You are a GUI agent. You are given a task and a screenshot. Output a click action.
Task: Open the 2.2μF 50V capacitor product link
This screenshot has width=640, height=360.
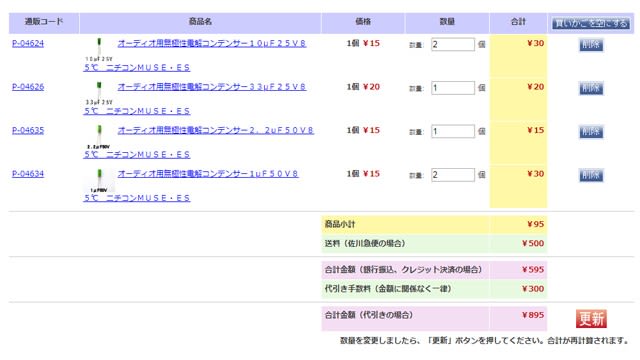(216, 130)
